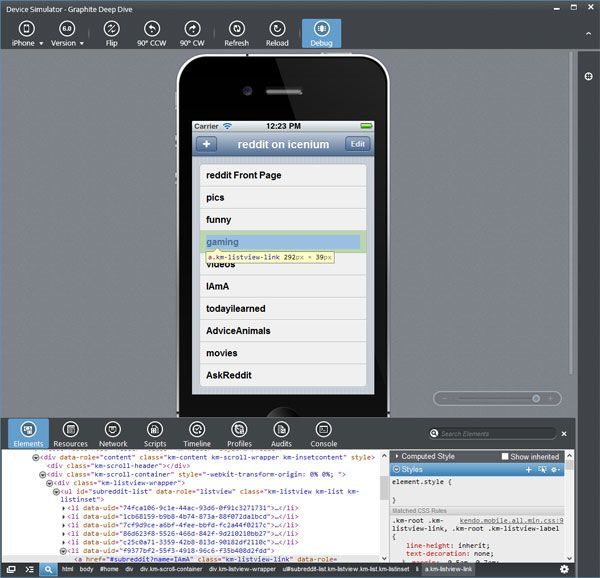Tap the todayilearned list item

283,308
